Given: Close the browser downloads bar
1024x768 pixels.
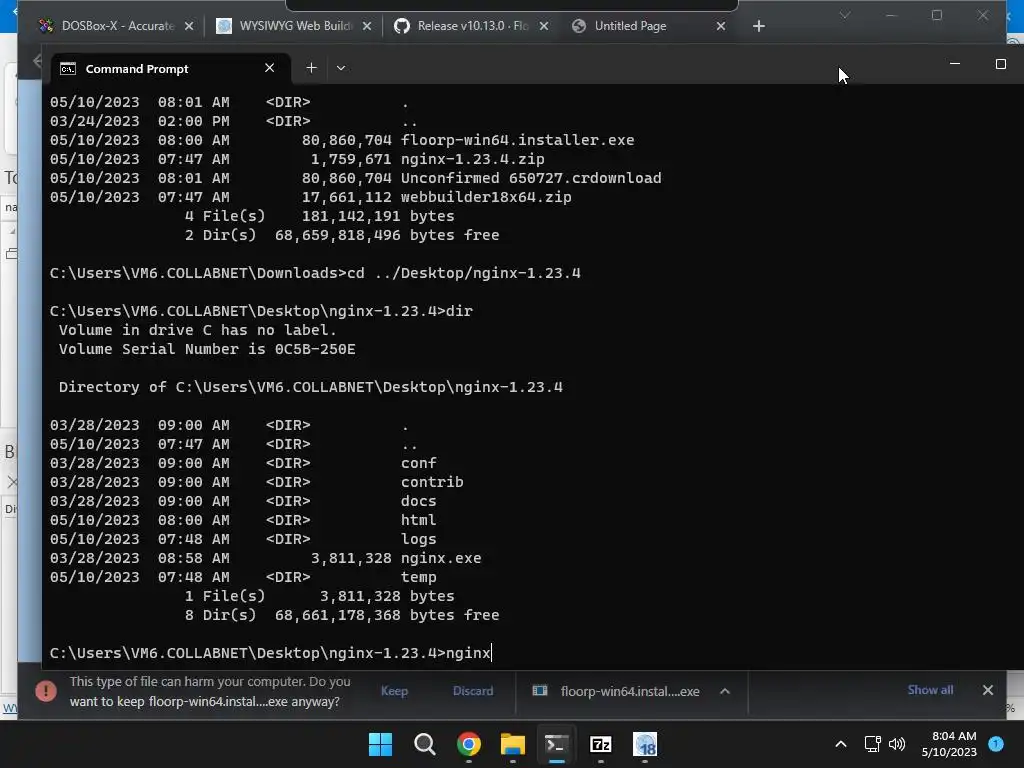Looking at the screenshot, I should pos(988,690).
